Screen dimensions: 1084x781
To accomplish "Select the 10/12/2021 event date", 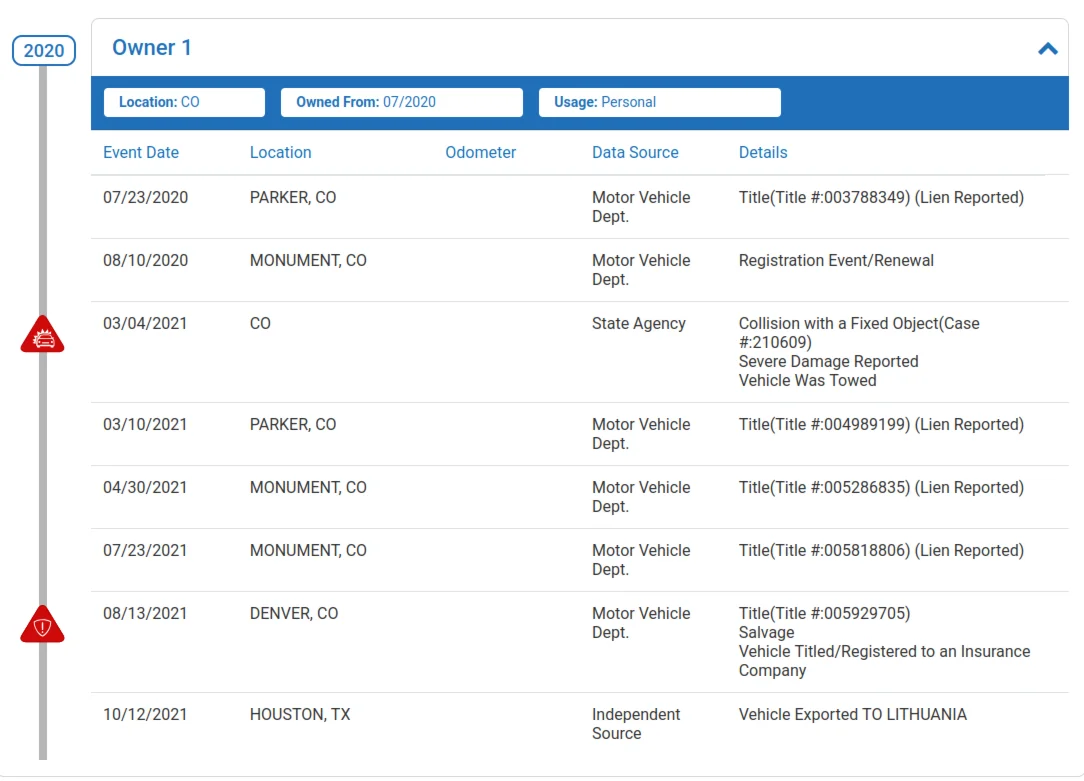I will (x=145, y=714).
